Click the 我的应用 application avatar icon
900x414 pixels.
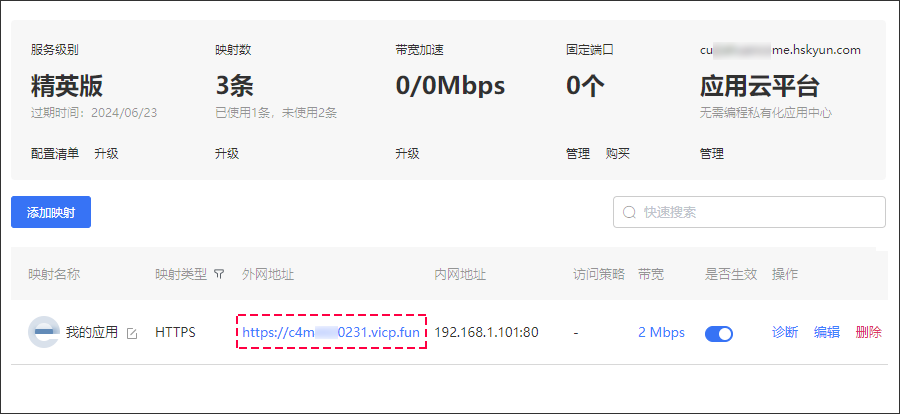44,332
